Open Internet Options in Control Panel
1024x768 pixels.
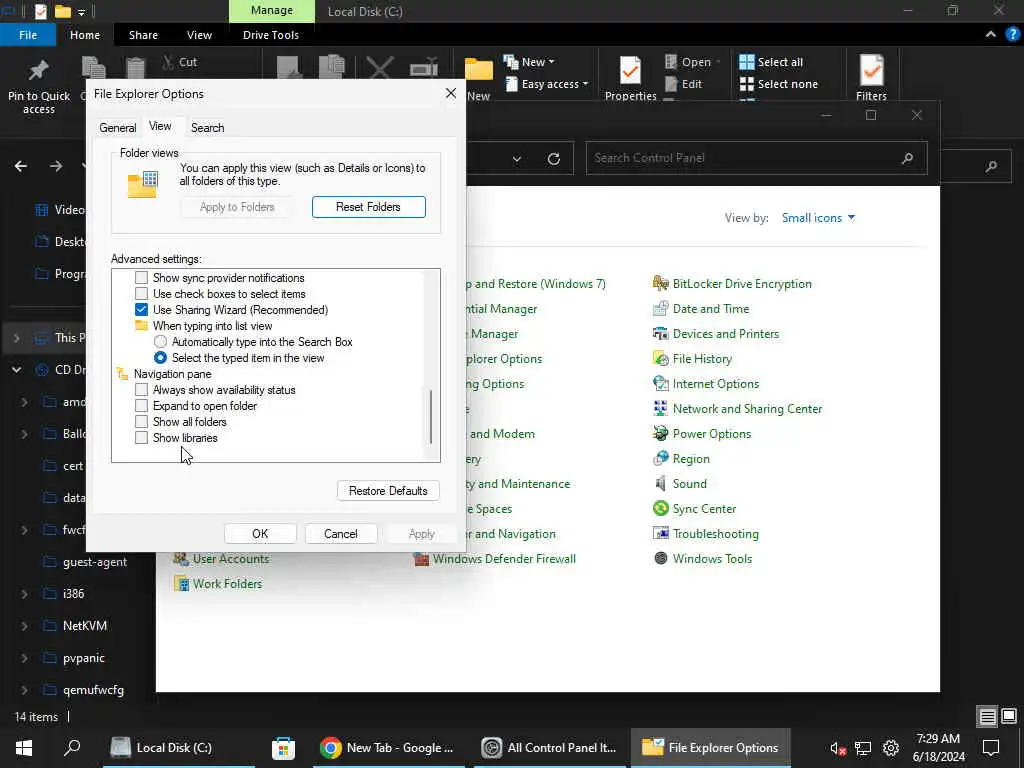[706, 383]
